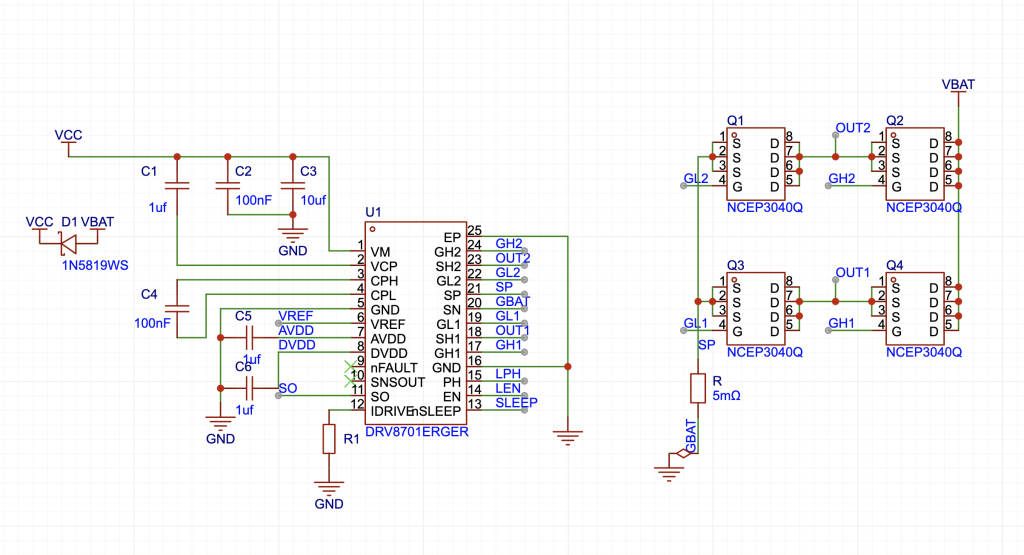Click the LPH net label at PH pin
The height and width of the screenshot is (555, 1024).
point(508,374)
